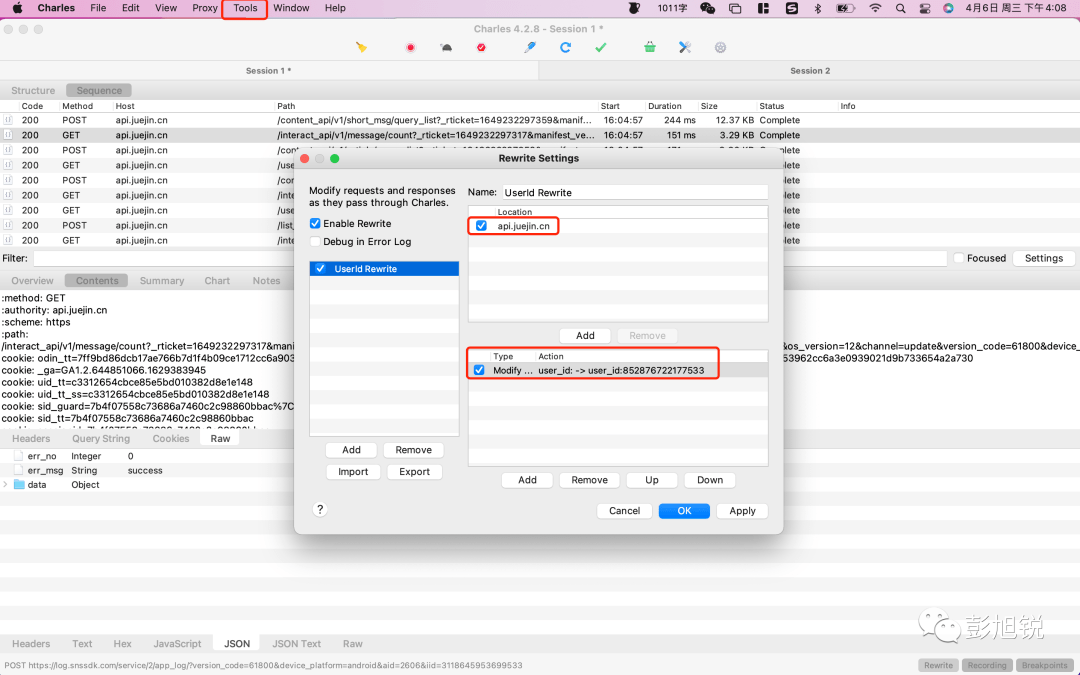Open the Query String tab
Screen dimensions: 1080x675
tap(101, 439)
